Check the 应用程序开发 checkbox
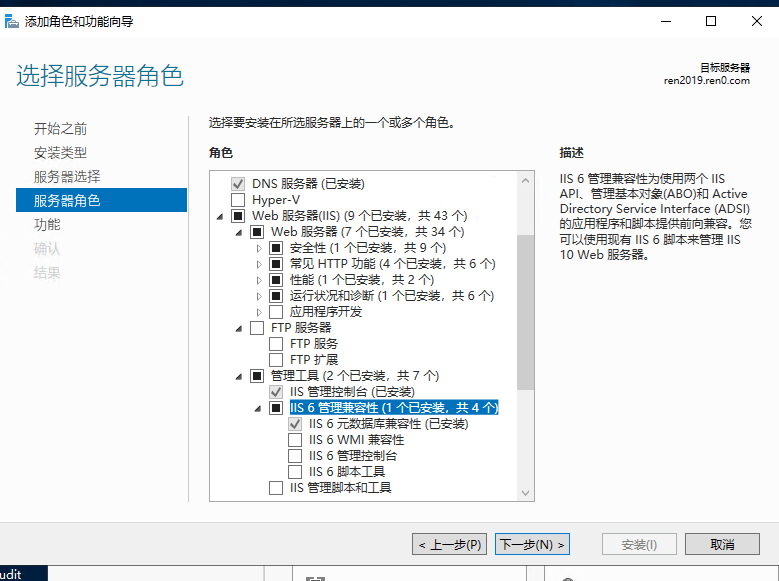This screenshot has width=779, height=581. tap(276, 312)
